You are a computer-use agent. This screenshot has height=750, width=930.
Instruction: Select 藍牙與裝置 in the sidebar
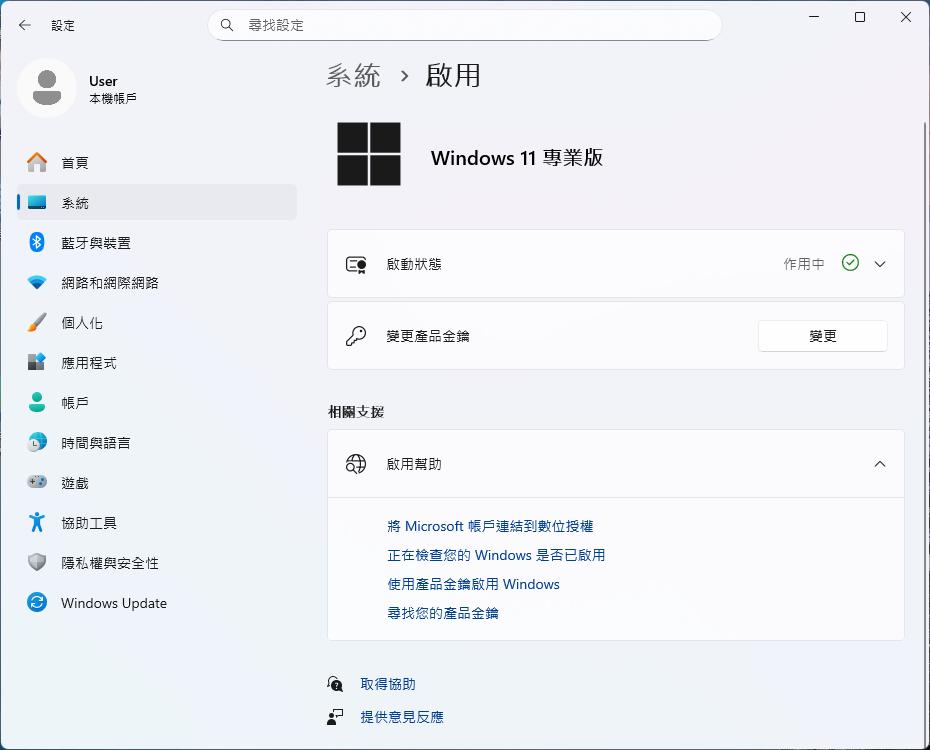(x=157, y=242)
